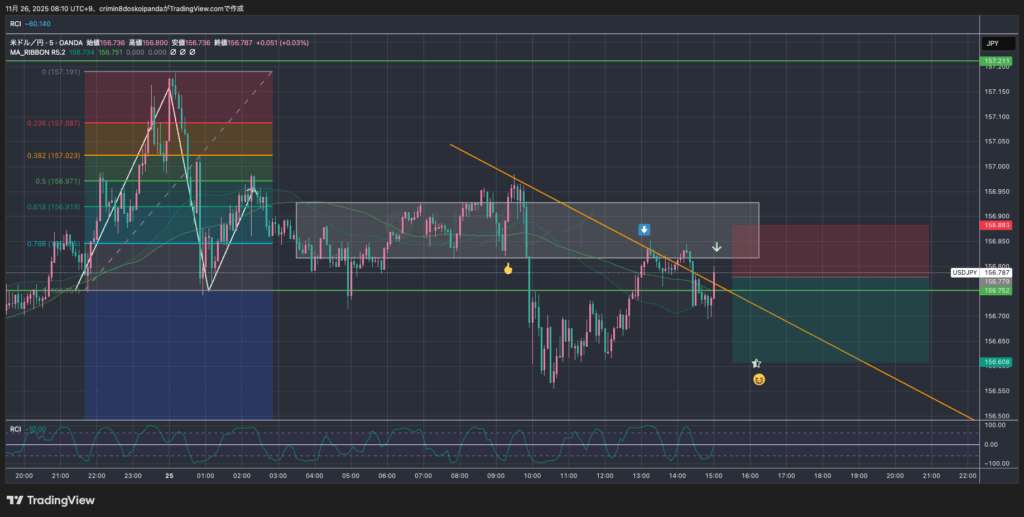This screenshot has height=517, width=1024.
Task: Click the RCI indicator label at top
Action: pyautogui.click(x=15, y=23)
